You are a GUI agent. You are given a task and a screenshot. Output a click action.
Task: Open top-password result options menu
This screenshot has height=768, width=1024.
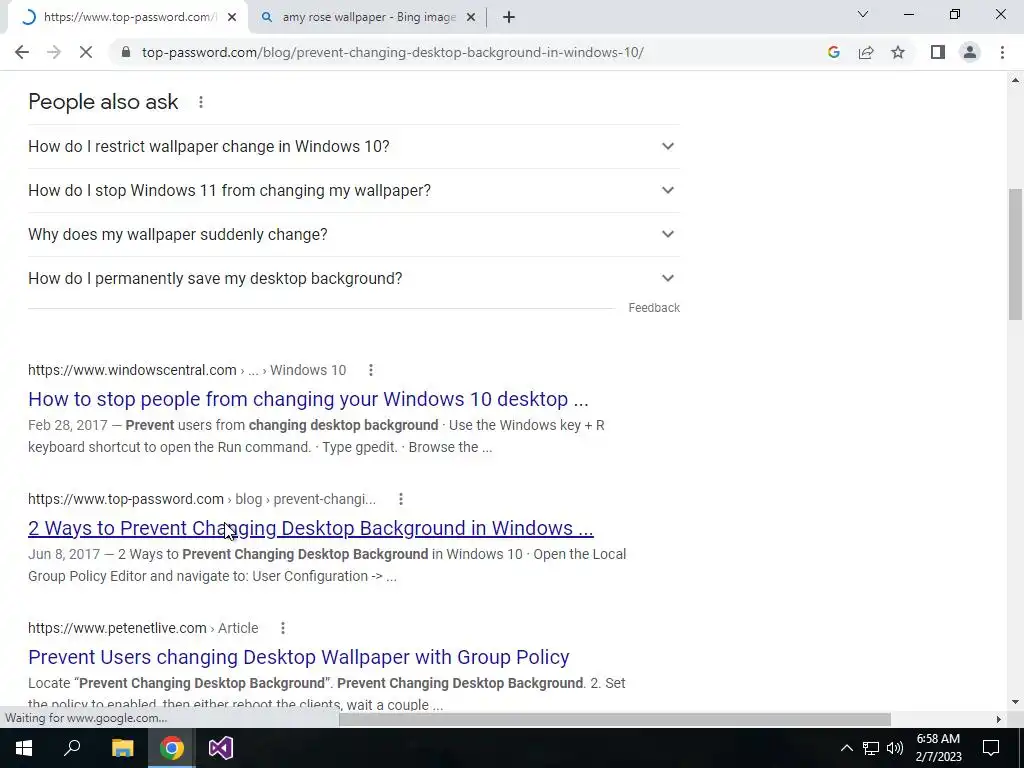point(400,499)
